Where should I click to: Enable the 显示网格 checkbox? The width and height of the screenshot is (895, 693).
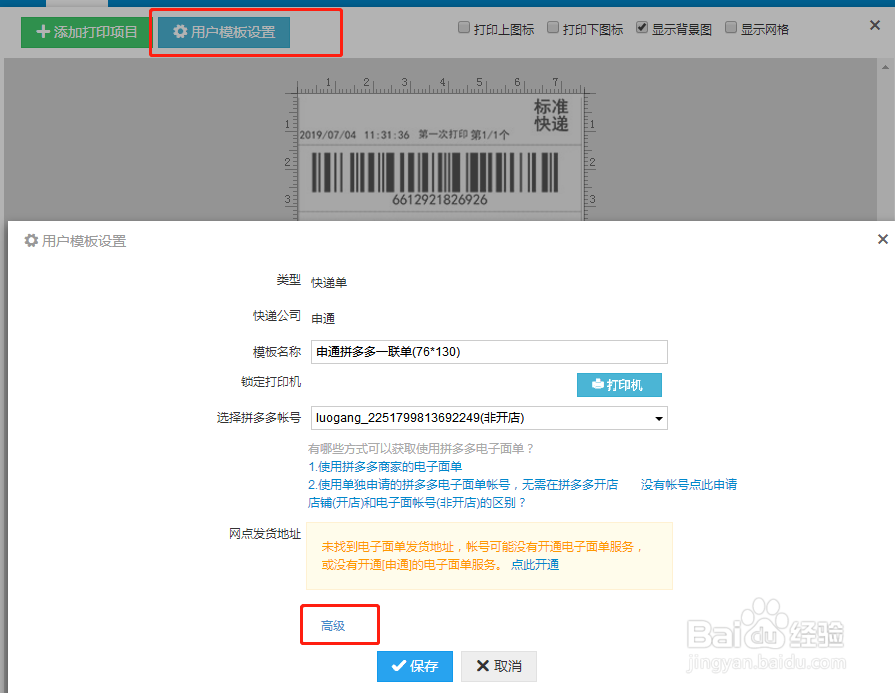click(x=731, y=27)
